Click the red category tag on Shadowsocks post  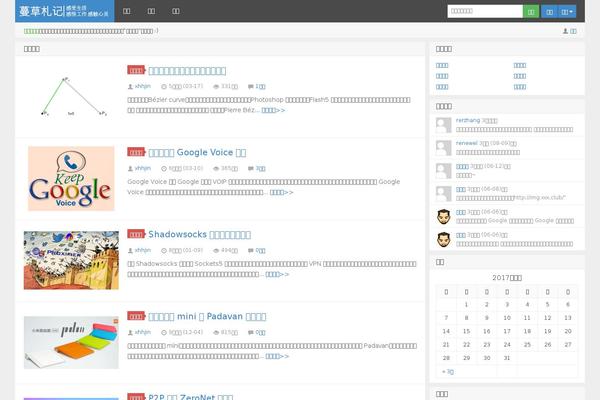pos(136,234)
